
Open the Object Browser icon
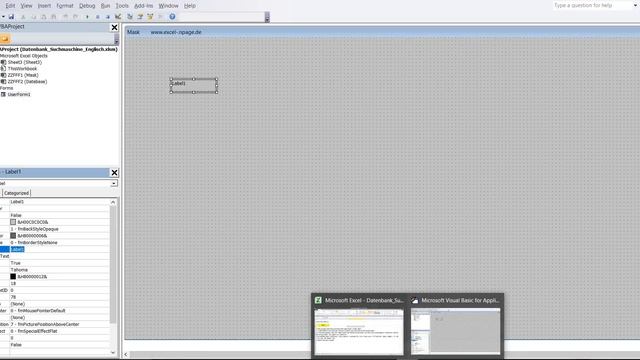(150, 17)
